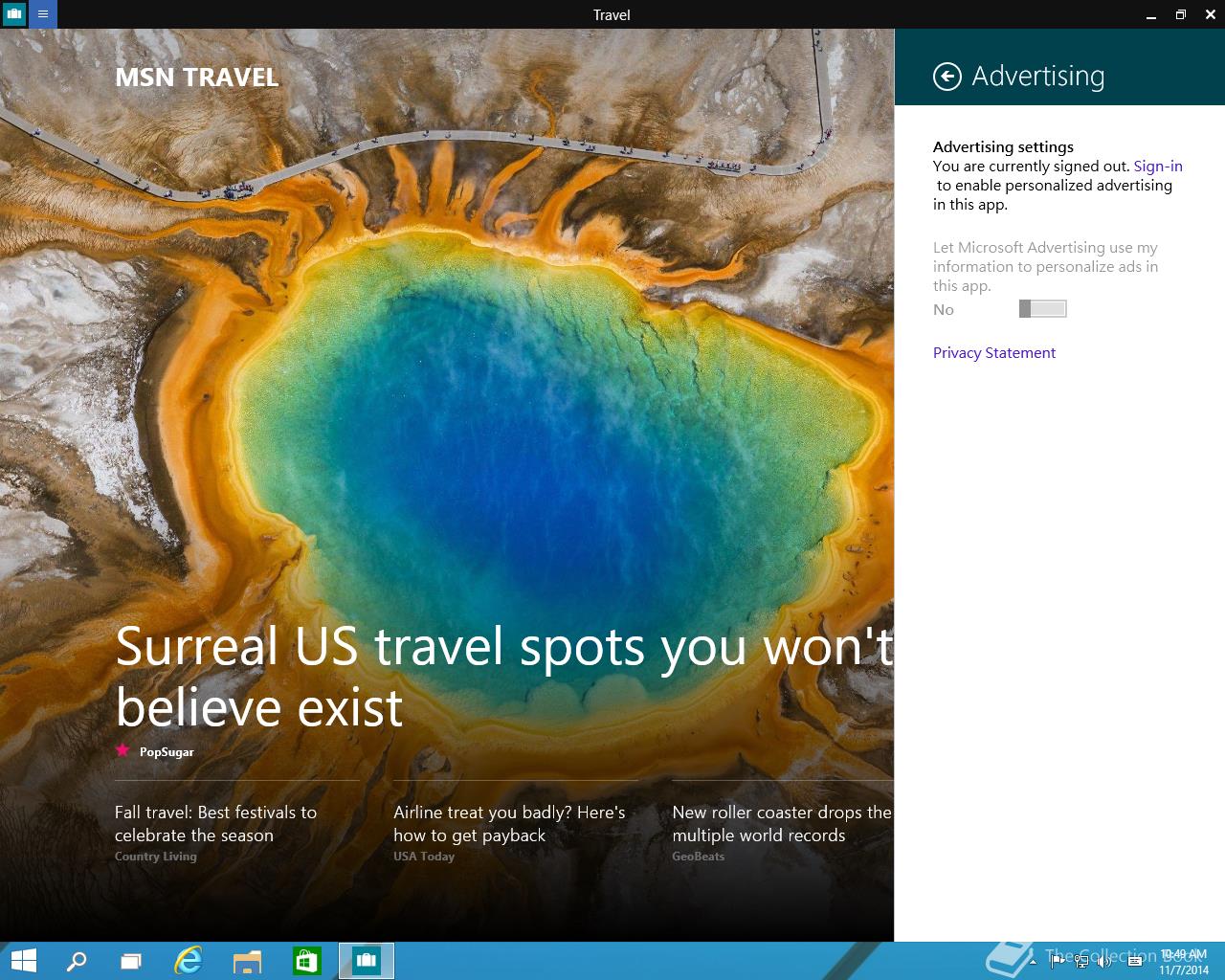Open Task View on taskbar
The image size is (1225, 980).
pos(131,961)
